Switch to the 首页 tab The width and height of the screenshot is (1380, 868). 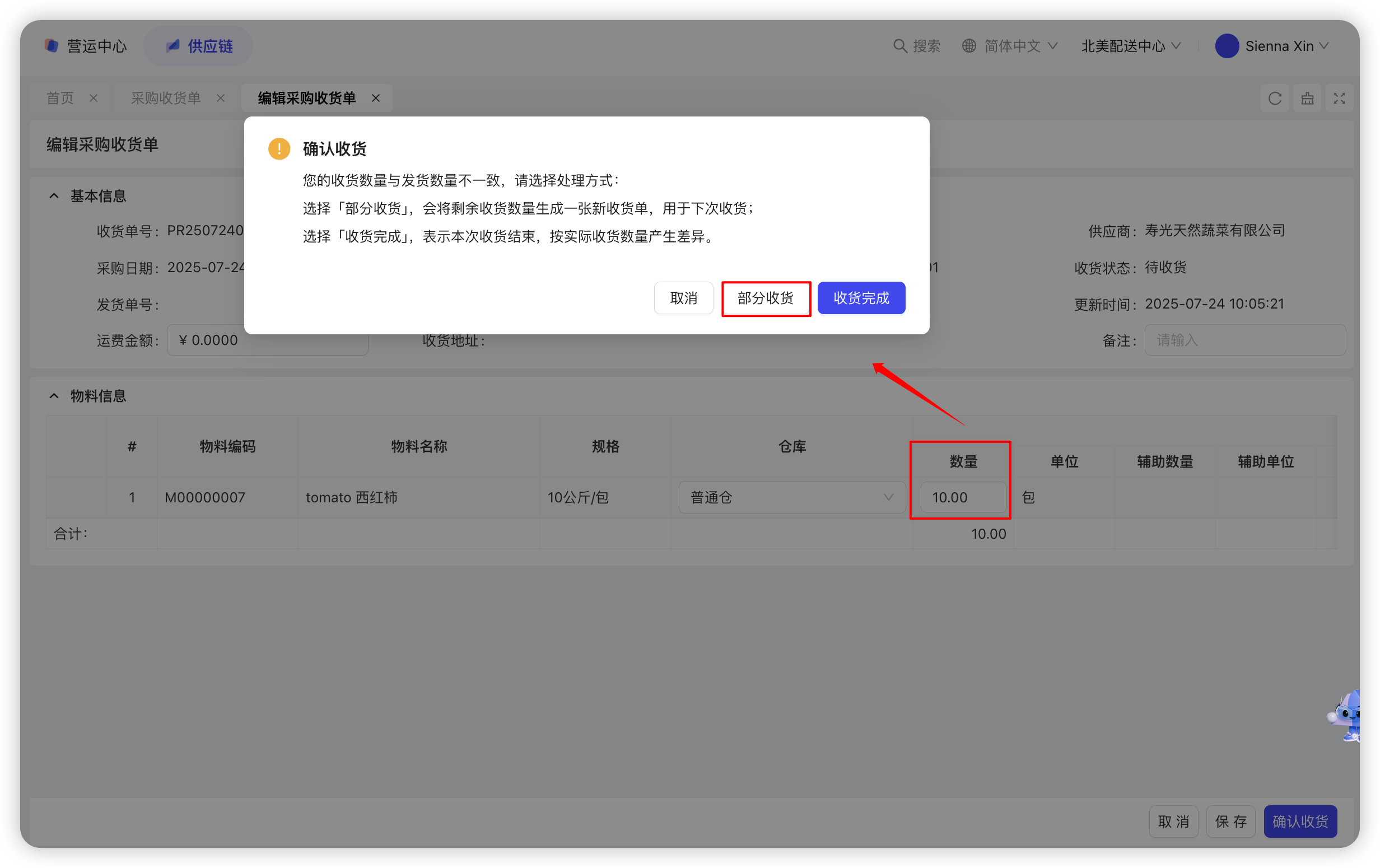60,99
